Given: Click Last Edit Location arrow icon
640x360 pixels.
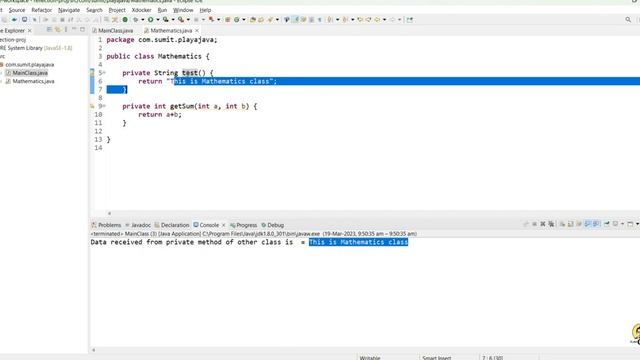Looking at the screenshot, I should tap(360, 20).
